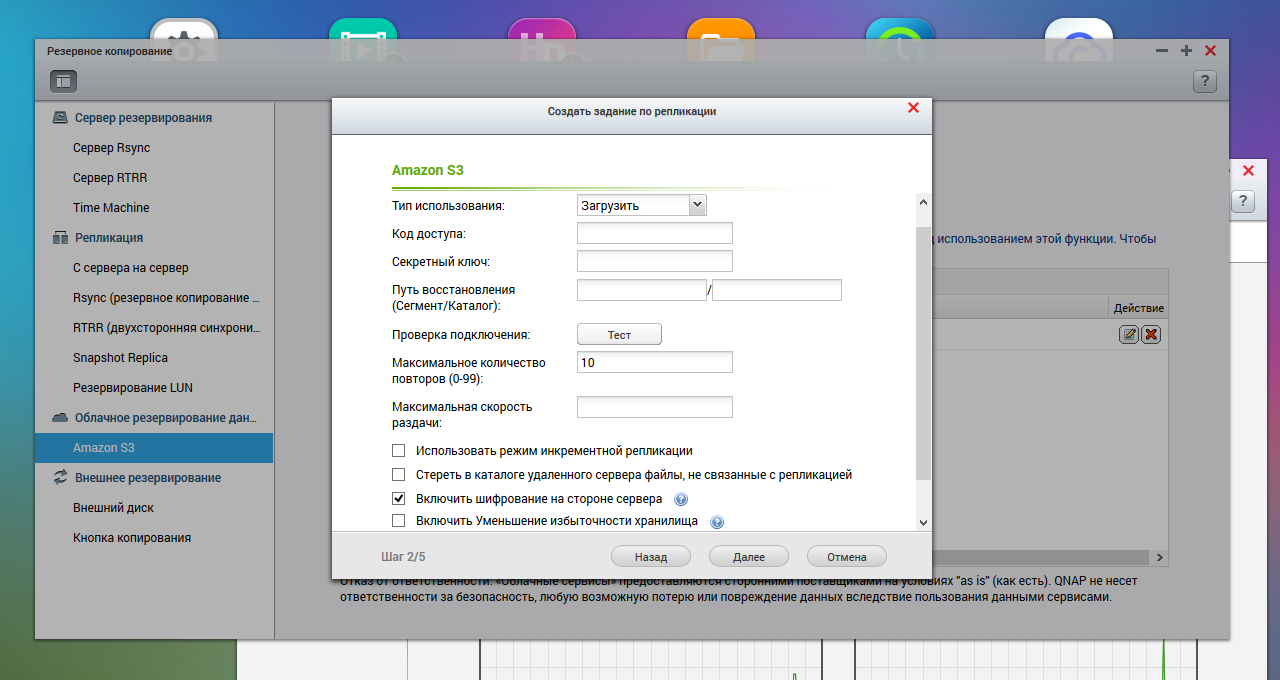
Task: Click the Назад button
Action: click(650, 557)
